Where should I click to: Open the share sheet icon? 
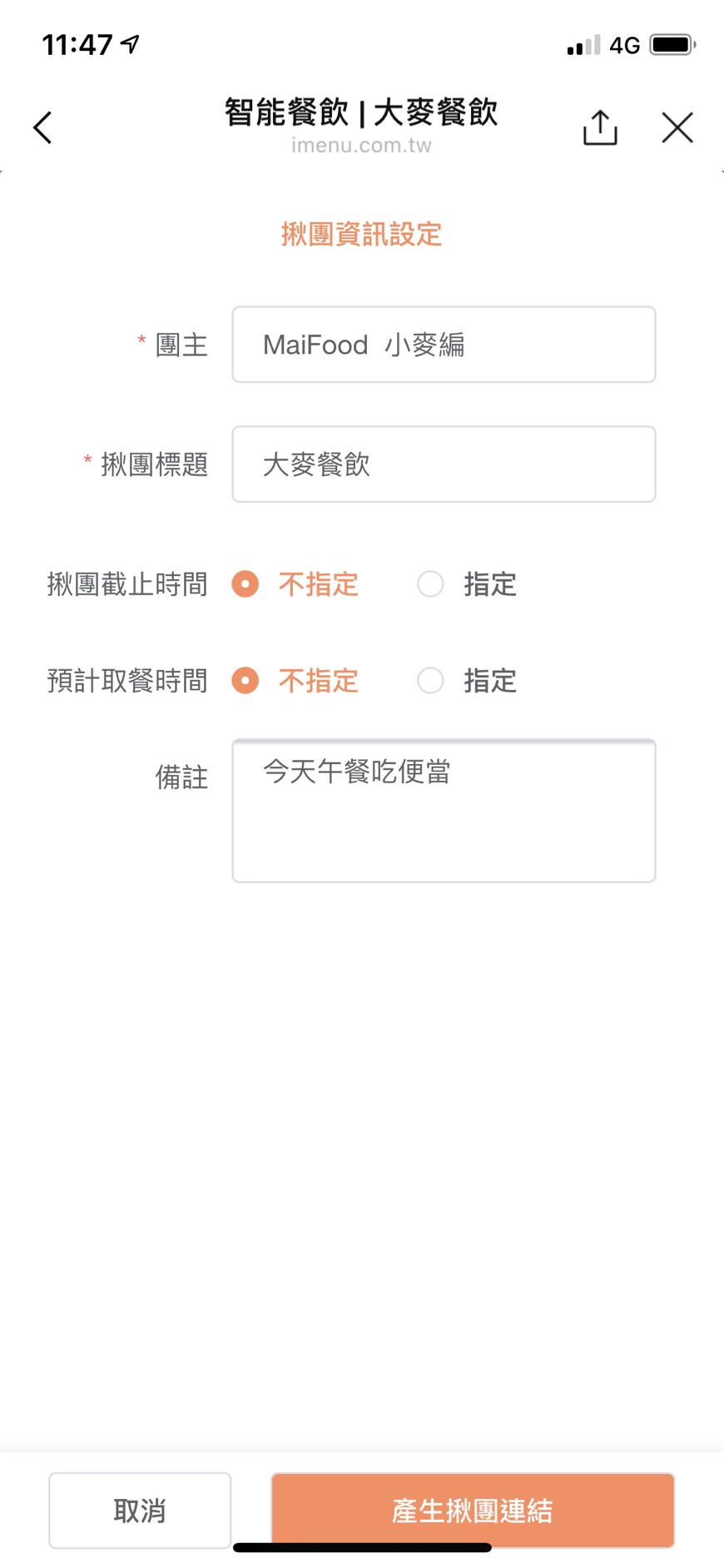(x=600, y=128)
